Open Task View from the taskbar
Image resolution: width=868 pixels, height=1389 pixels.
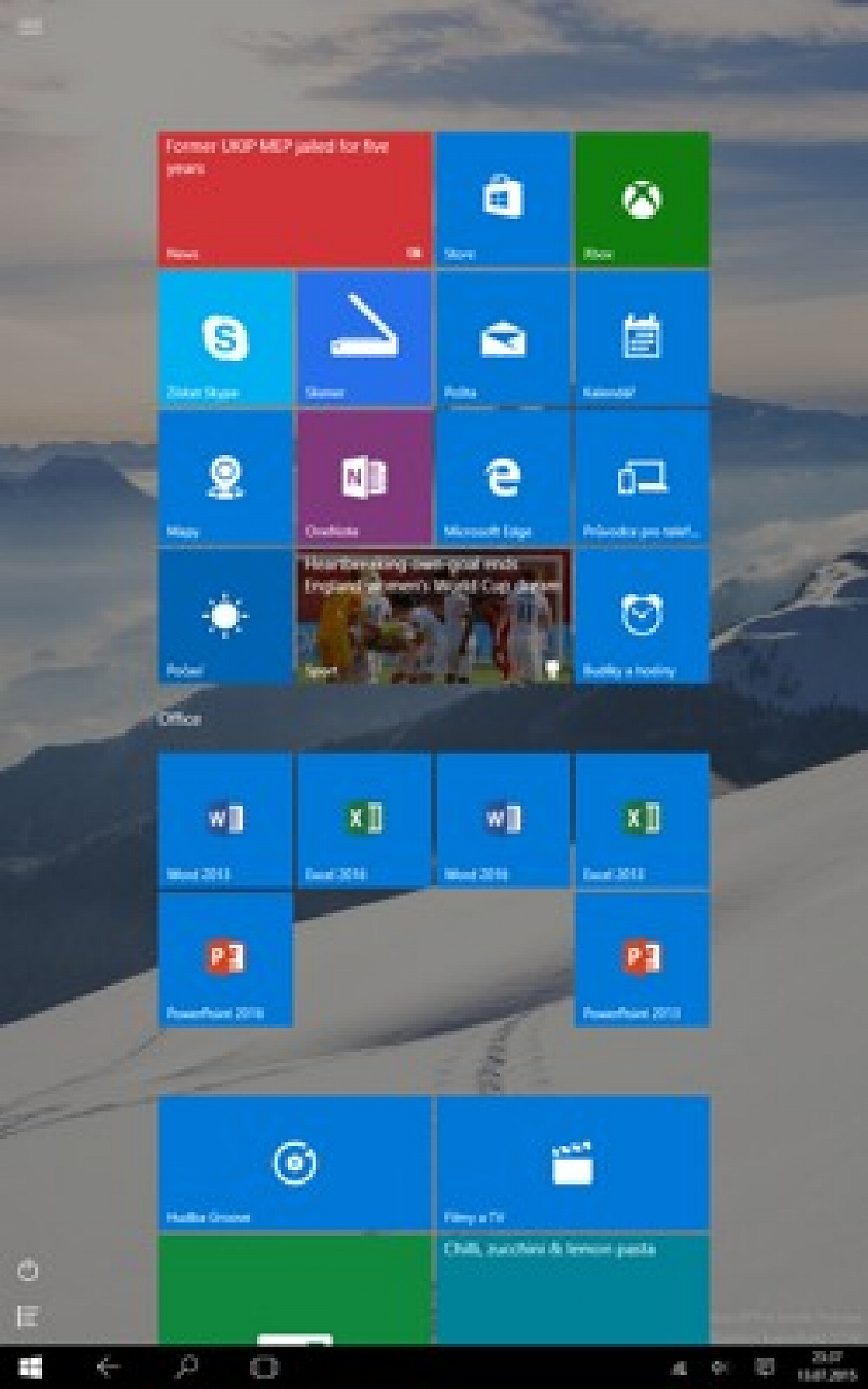264,1367
